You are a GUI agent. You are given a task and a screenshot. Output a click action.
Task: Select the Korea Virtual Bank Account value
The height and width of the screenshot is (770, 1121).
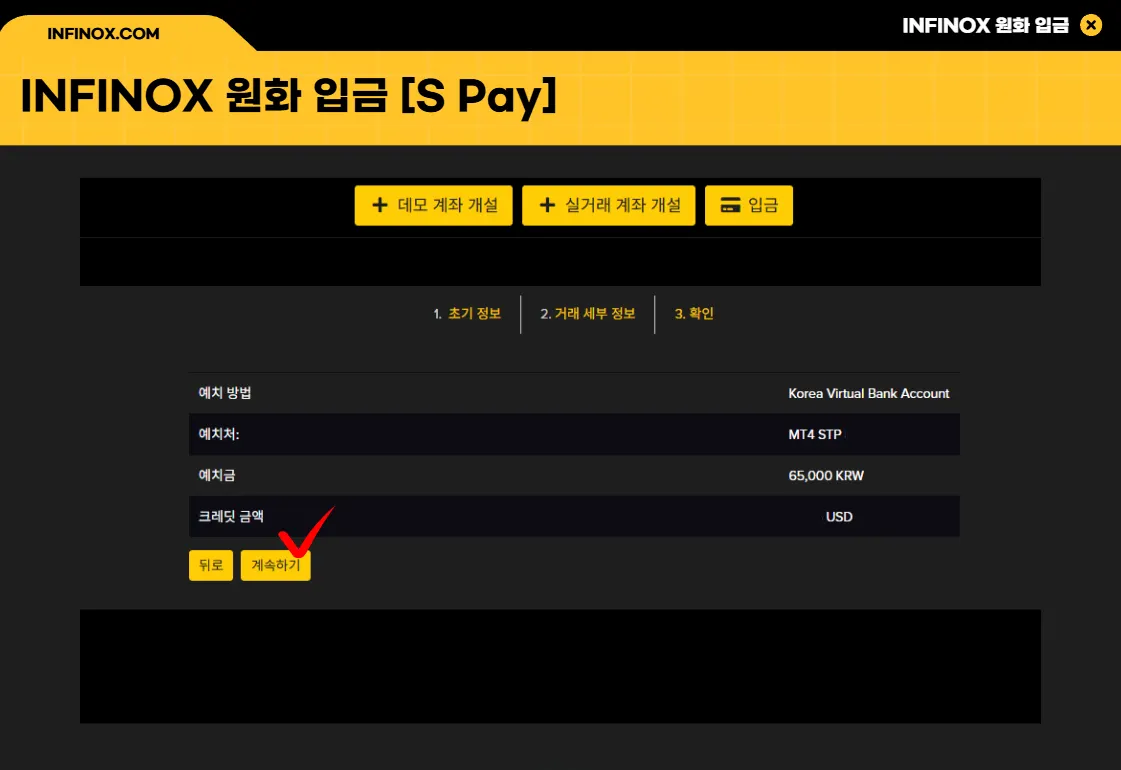(869, 393)
